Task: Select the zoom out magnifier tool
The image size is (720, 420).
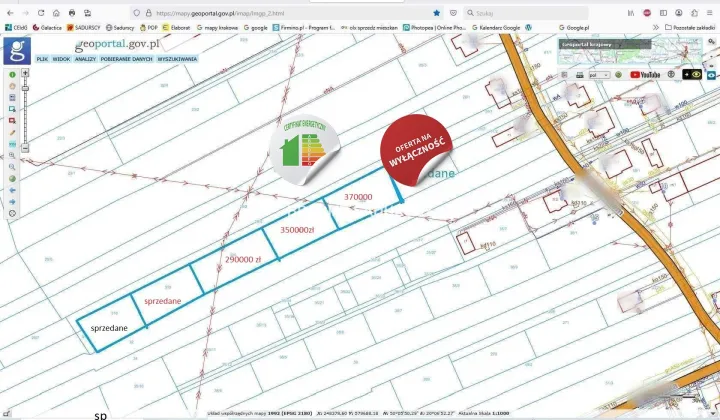Action: coord(12,167)
